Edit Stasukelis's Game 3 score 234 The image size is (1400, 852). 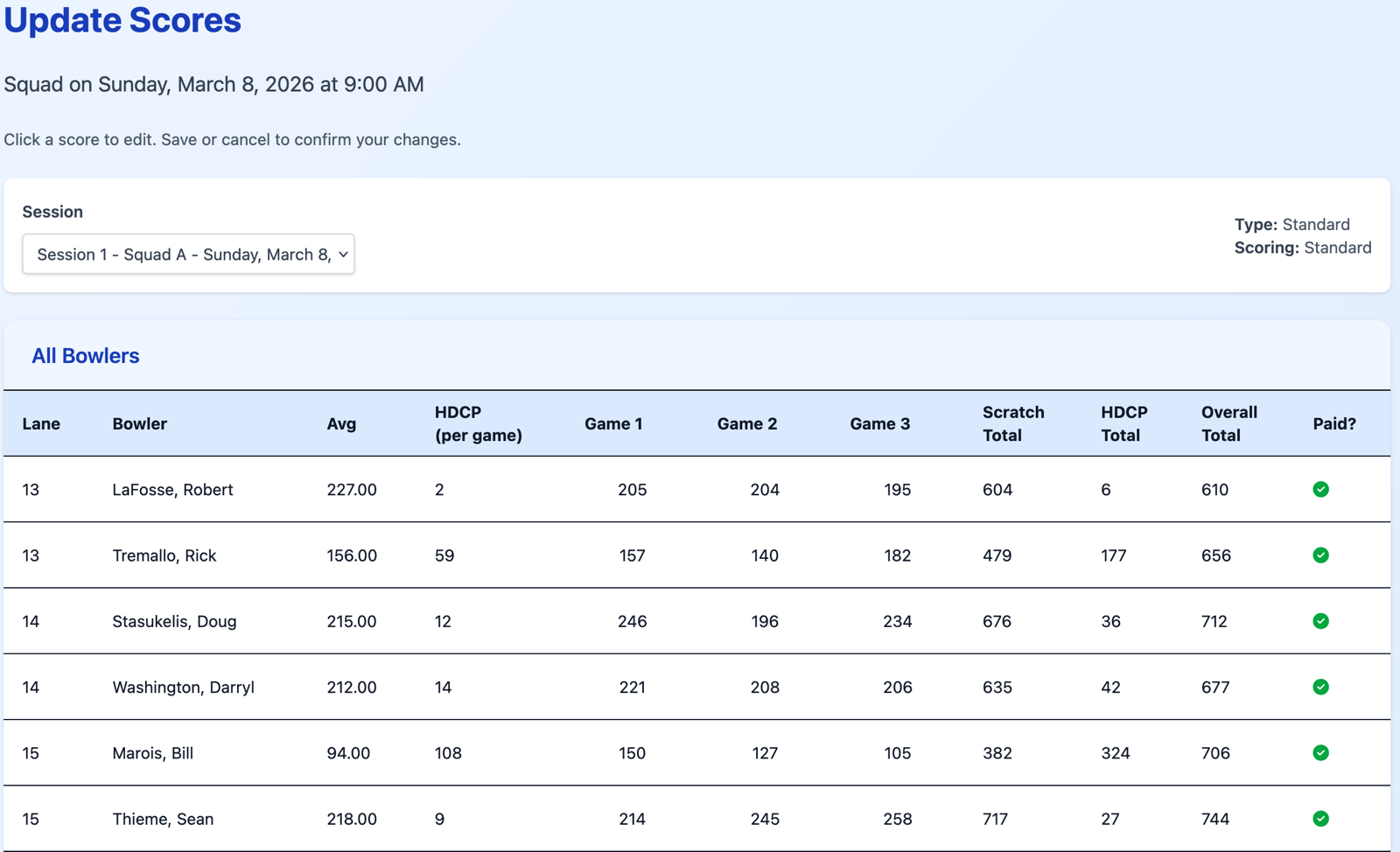898,621
